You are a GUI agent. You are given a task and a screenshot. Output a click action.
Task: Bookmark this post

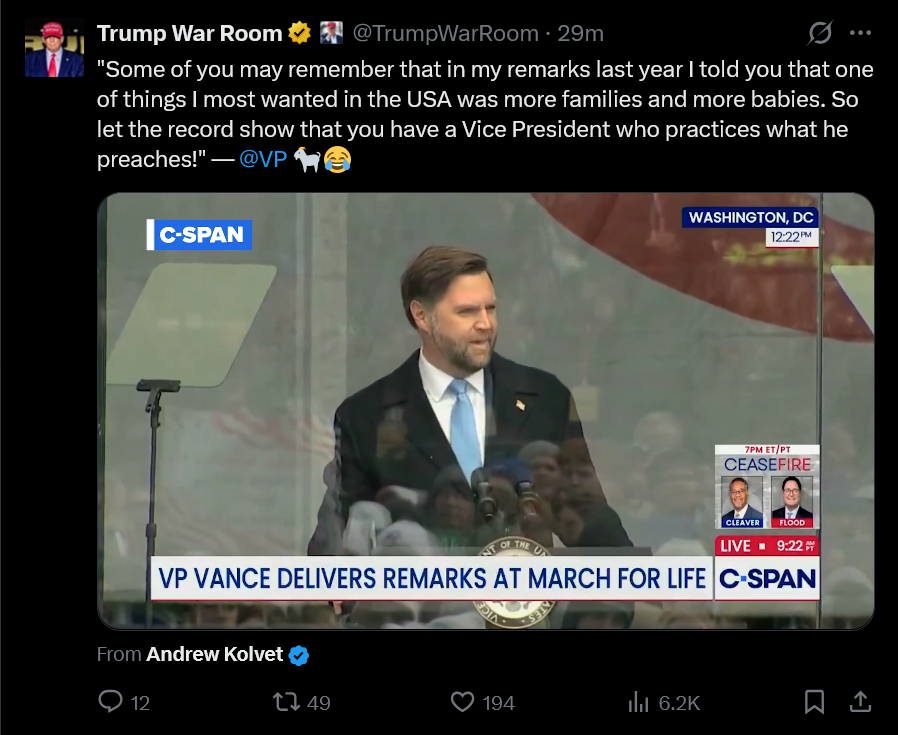coord(815,702)
